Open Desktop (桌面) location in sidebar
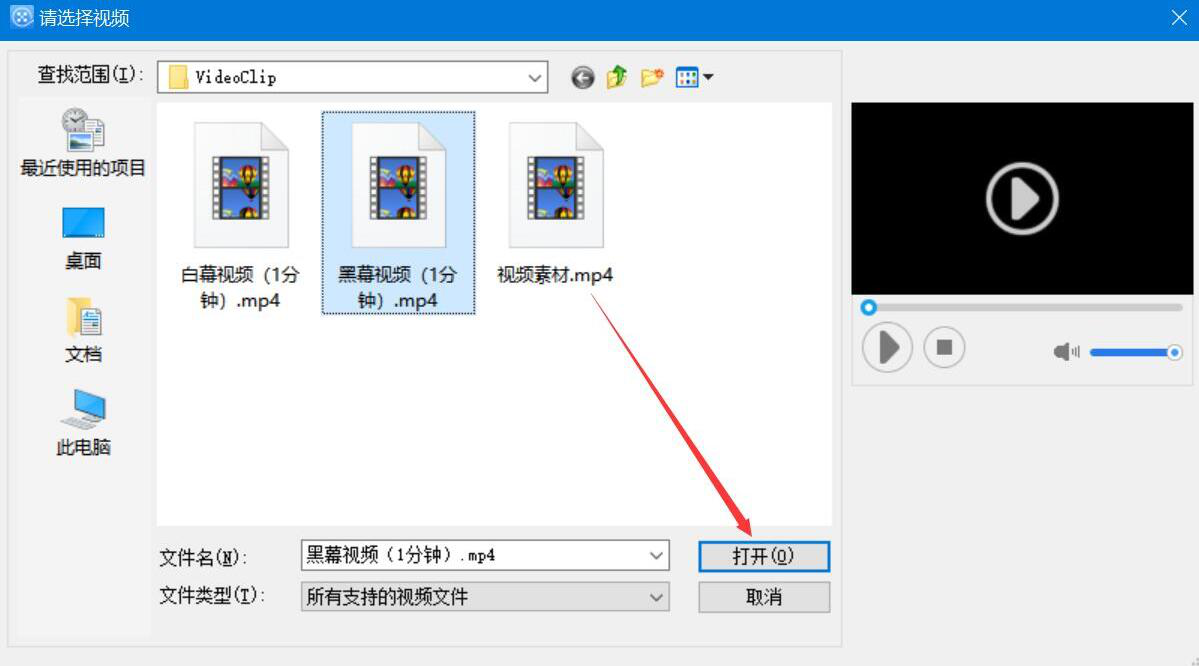 pyautogui.click(x=83, y=239)
